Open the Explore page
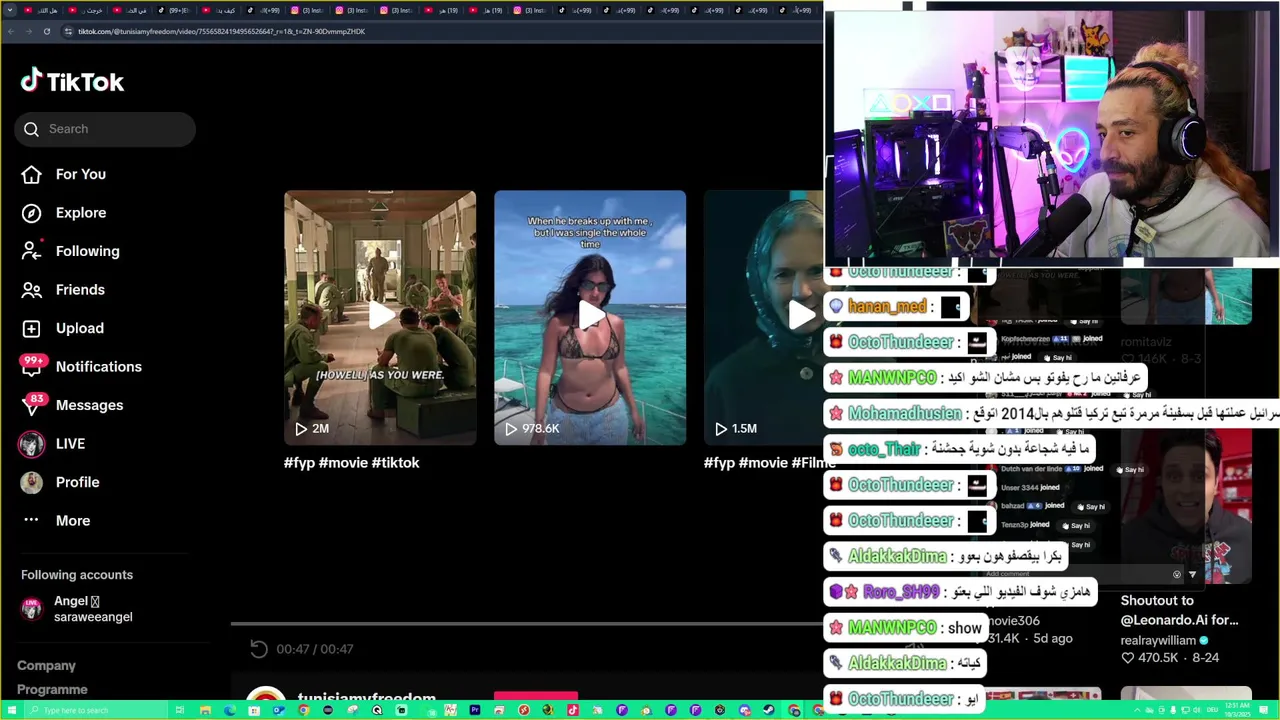This screenshot has height=720, width=1280. tap(80, 213)
